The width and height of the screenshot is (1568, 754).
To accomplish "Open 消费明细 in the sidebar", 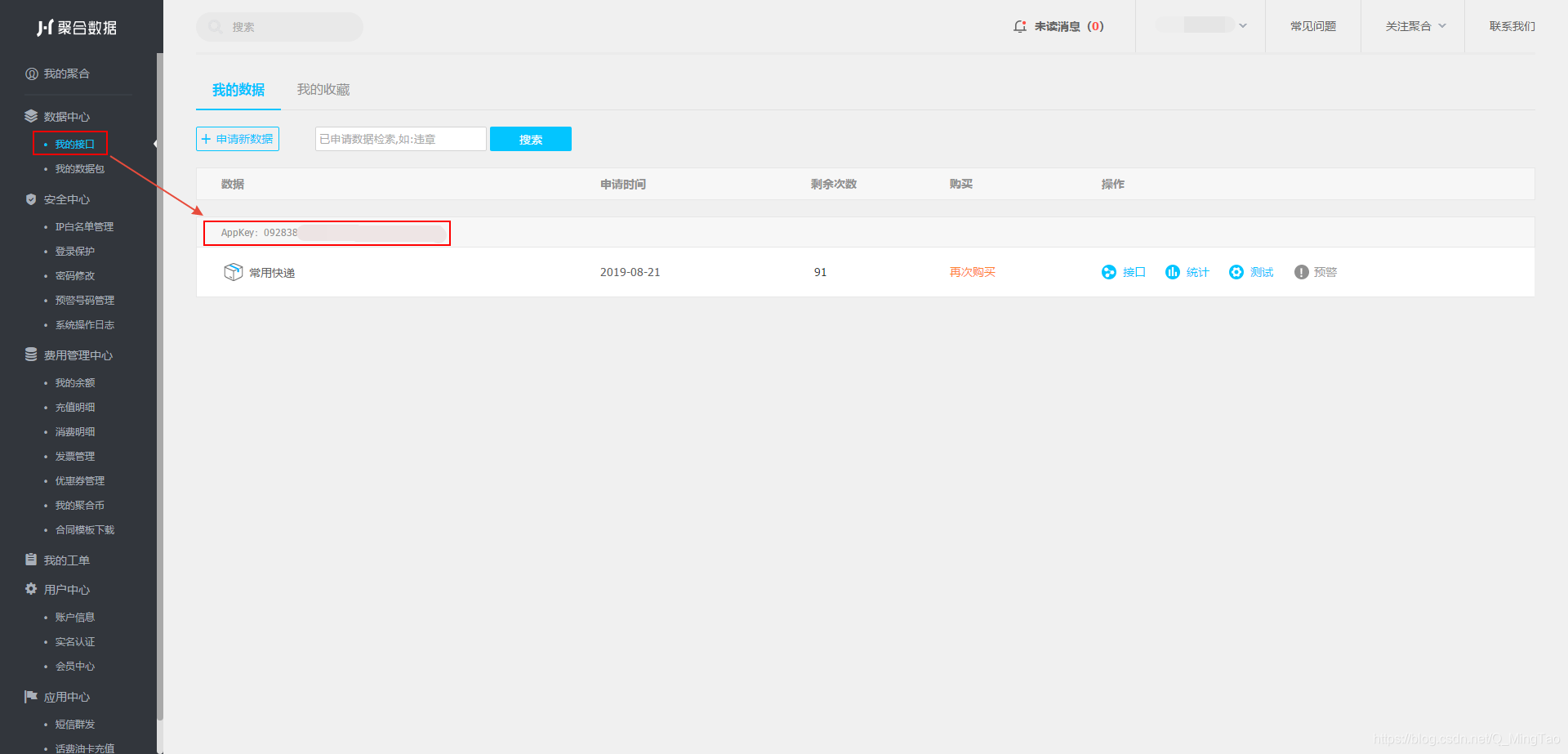I will (75, 431).
